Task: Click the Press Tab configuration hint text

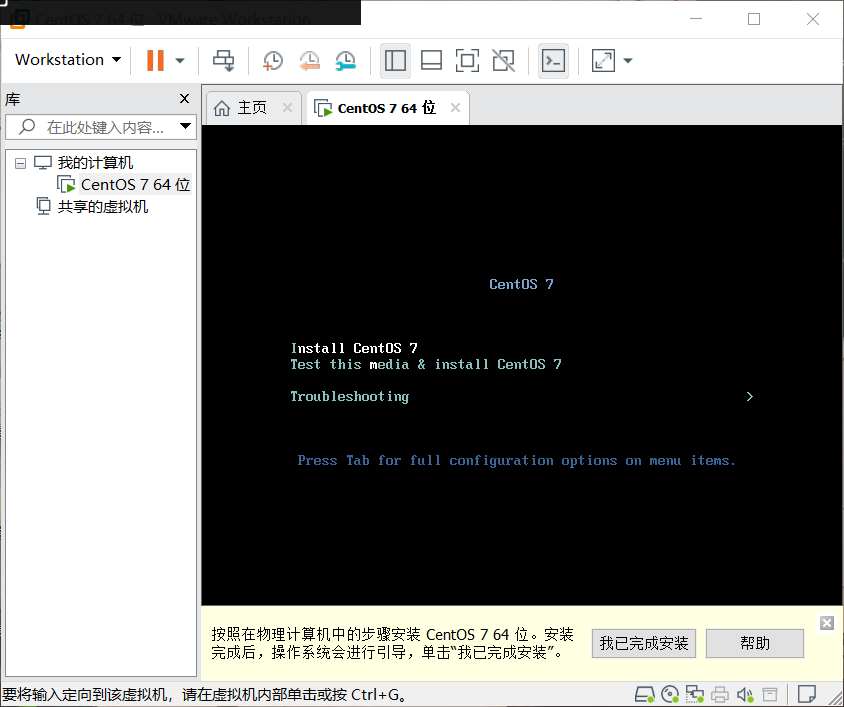Action: (x=516, y=461)
